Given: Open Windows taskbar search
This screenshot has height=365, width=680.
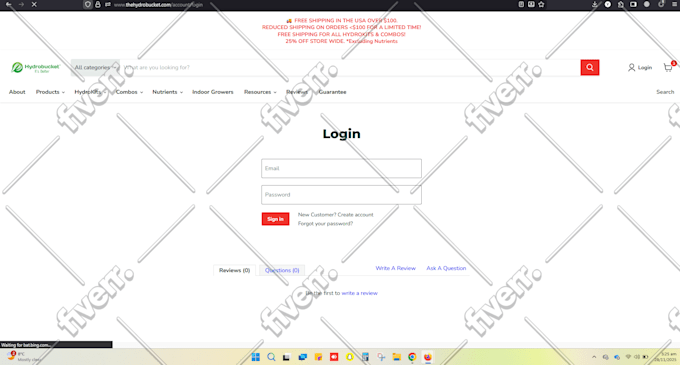Looking at the screenshot, I should [271, 357].
